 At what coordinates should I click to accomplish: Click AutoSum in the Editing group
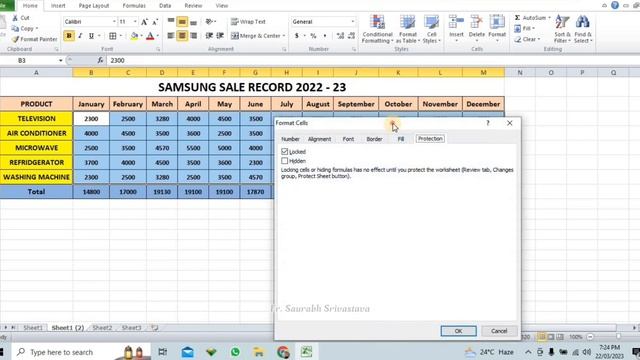pyautogui.click(x=531, y=18)
